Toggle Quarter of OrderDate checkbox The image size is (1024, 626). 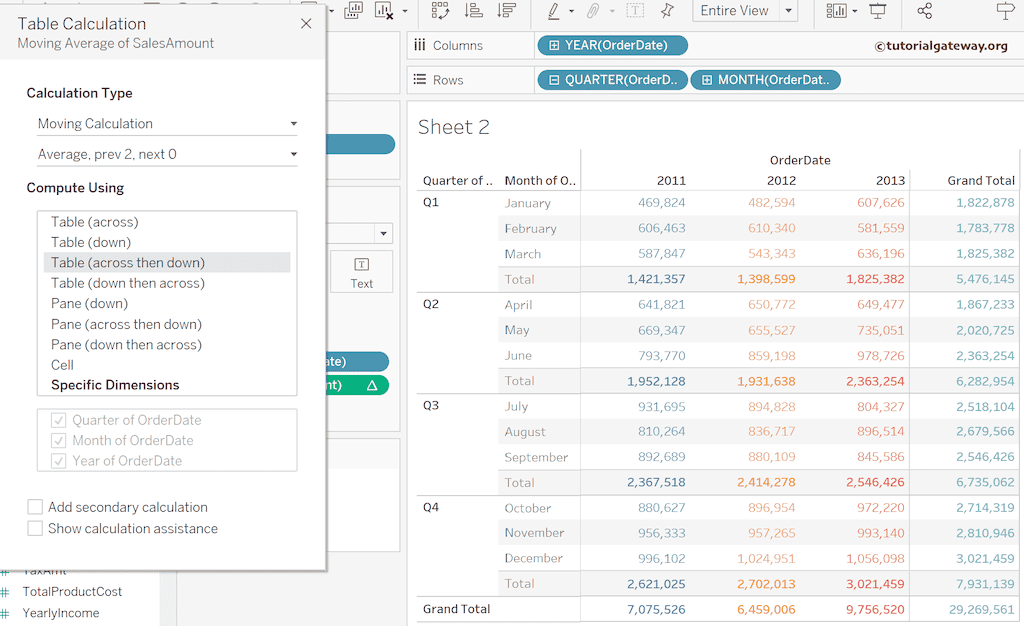pyautogui.click(x=58, y=420)
